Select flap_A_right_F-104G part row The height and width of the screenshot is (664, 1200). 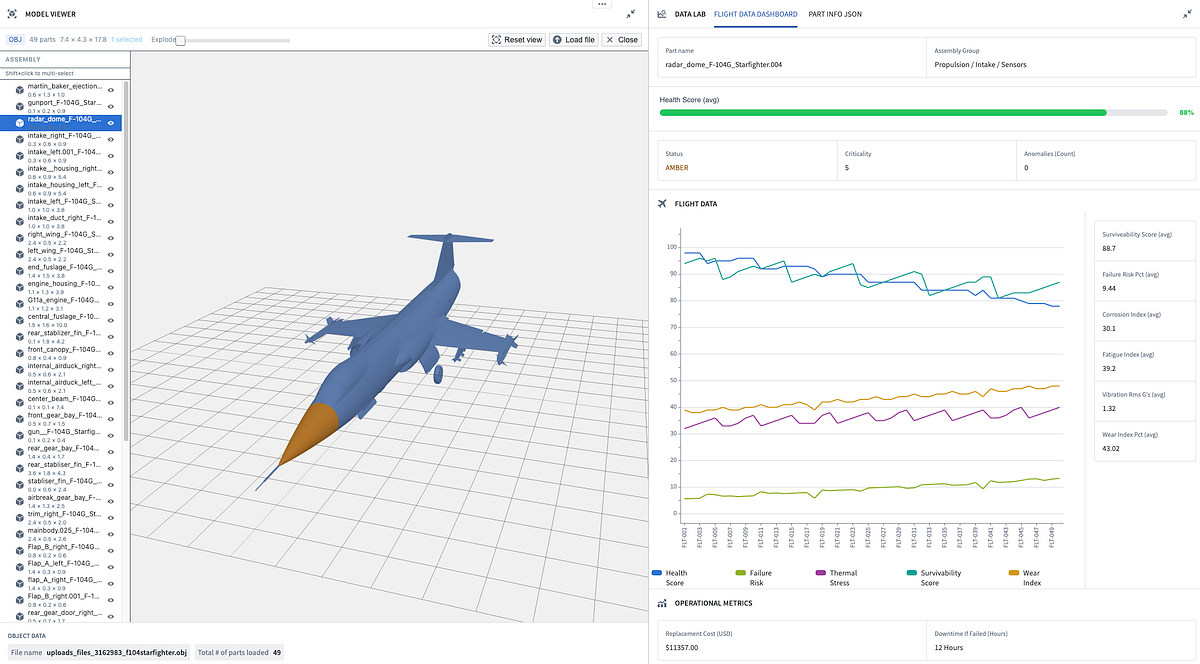point(61,583)
